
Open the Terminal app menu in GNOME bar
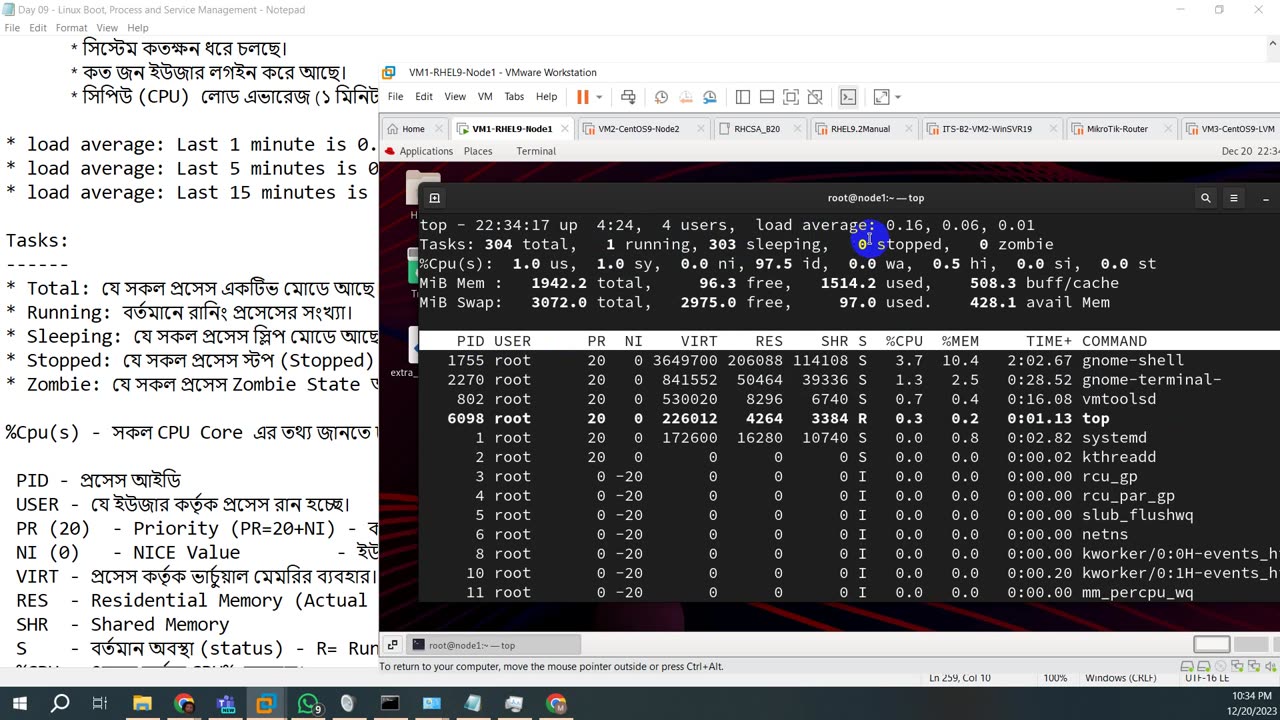click(x=536, y=151)
